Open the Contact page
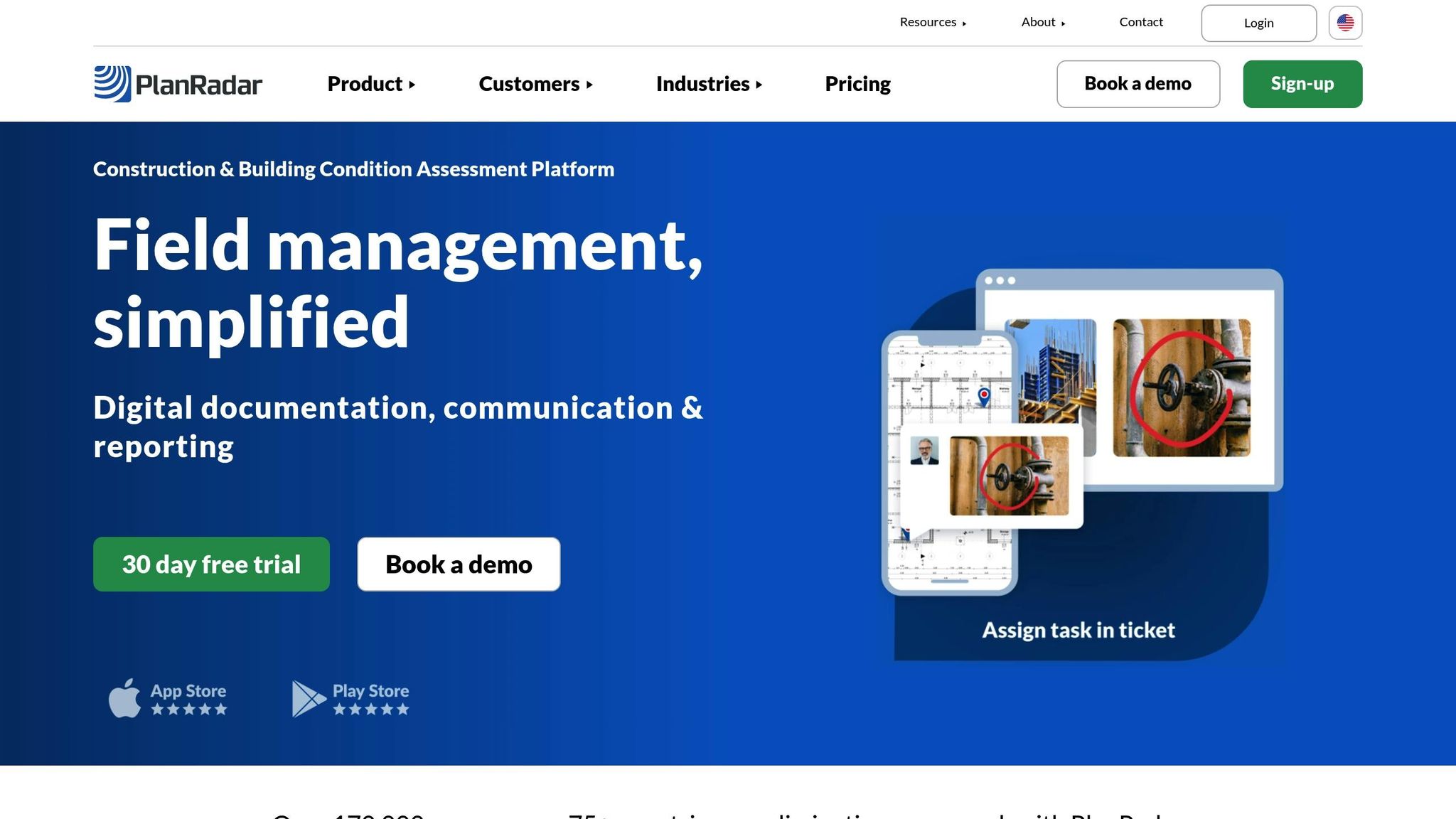 (x=1141, y=22)
